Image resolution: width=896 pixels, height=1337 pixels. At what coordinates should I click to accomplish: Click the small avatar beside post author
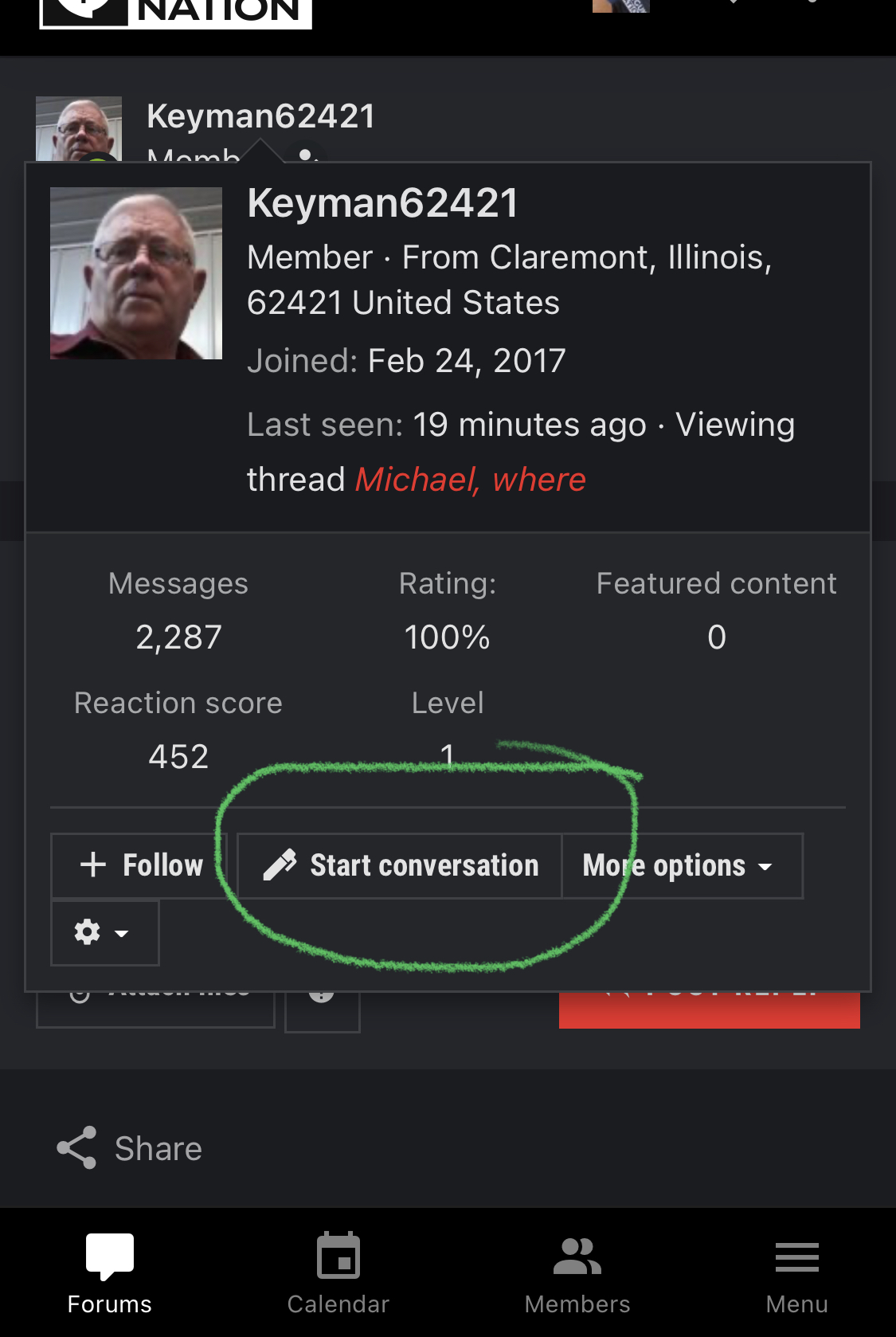click(79, 128)
